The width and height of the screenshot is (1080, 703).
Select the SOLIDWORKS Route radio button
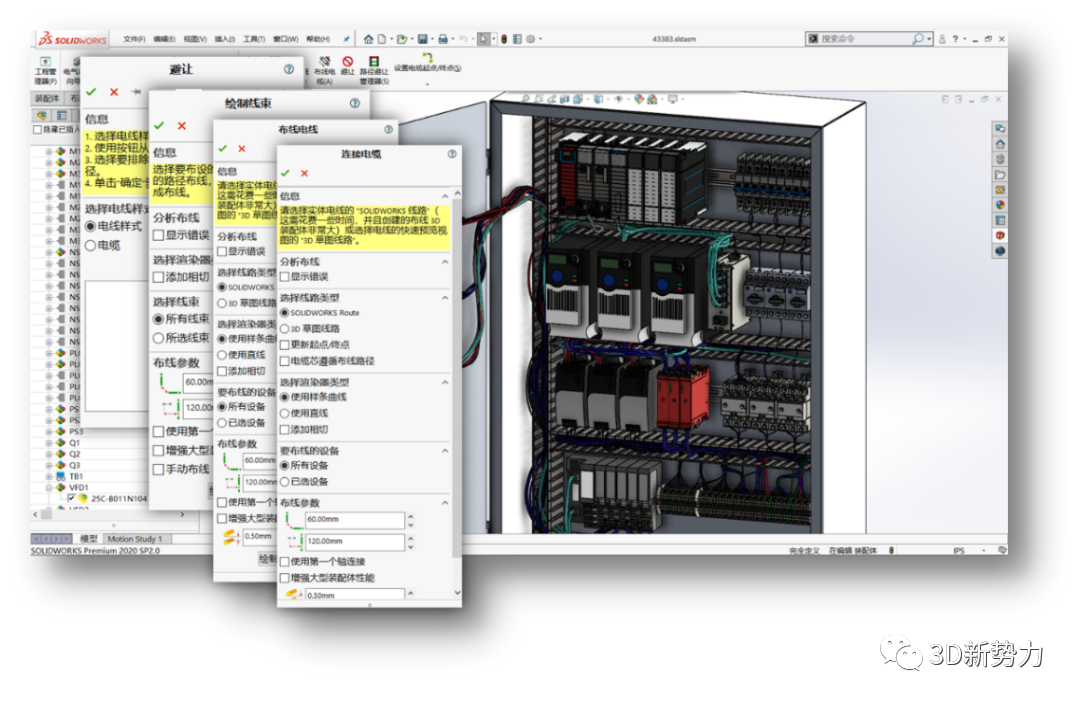(283, 311)
